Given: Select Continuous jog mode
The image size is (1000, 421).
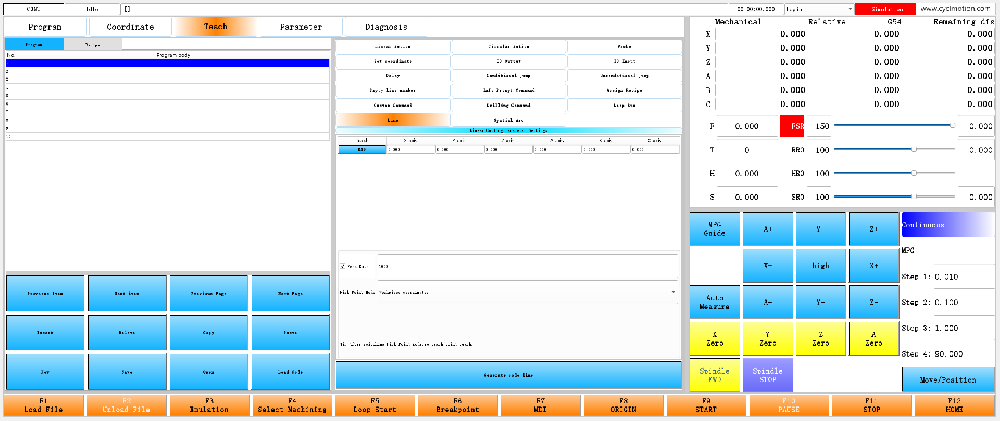Looking at the screenshot, I should (948, 225).
